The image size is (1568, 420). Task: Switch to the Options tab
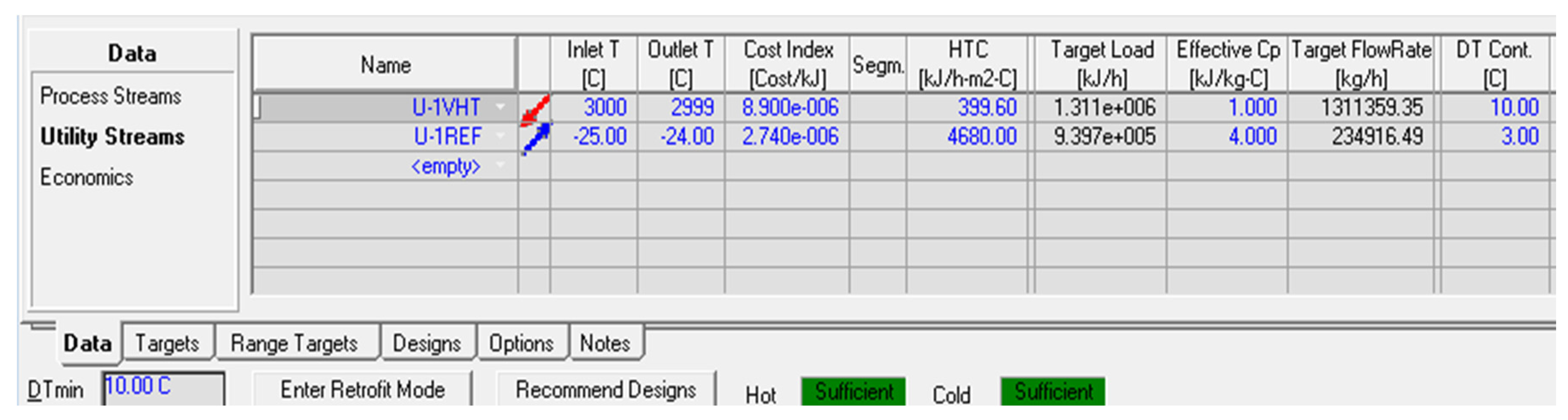coord(521,343)
